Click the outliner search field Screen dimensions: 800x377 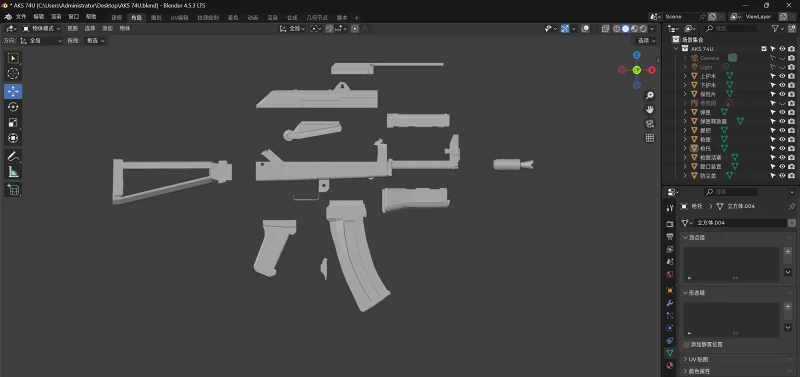click(730, 29)
